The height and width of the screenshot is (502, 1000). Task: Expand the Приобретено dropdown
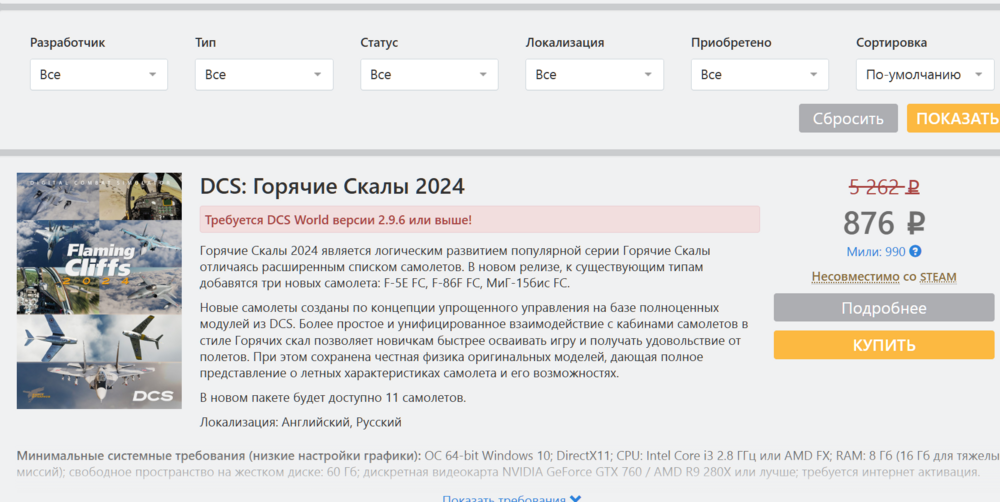(760, 75)
